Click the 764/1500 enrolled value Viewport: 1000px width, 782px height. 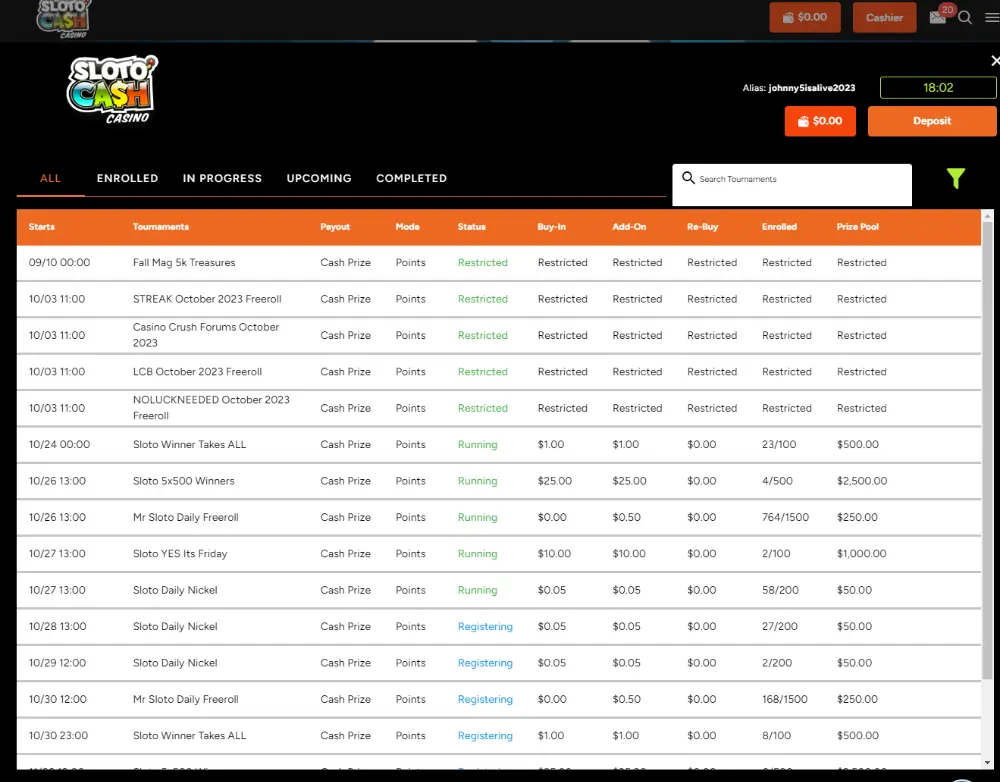[785, 517]
